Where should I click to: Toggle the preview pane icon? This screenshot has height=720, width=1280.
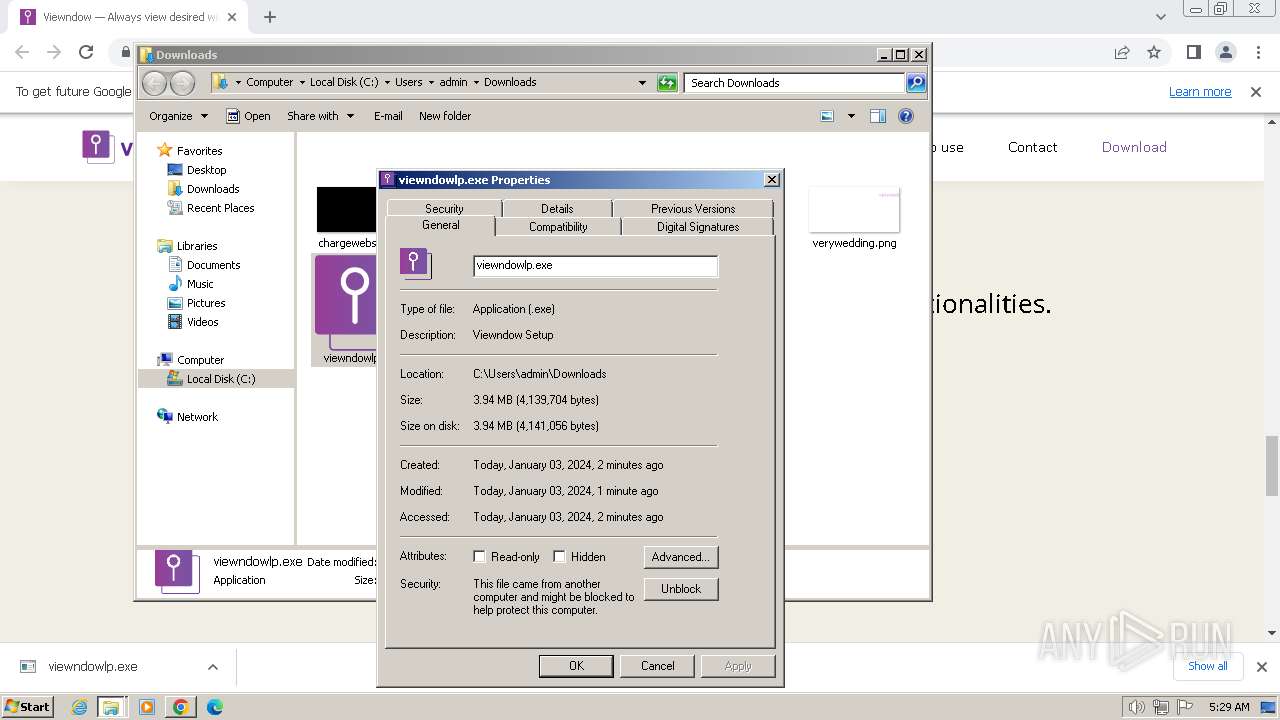[878, 116]
